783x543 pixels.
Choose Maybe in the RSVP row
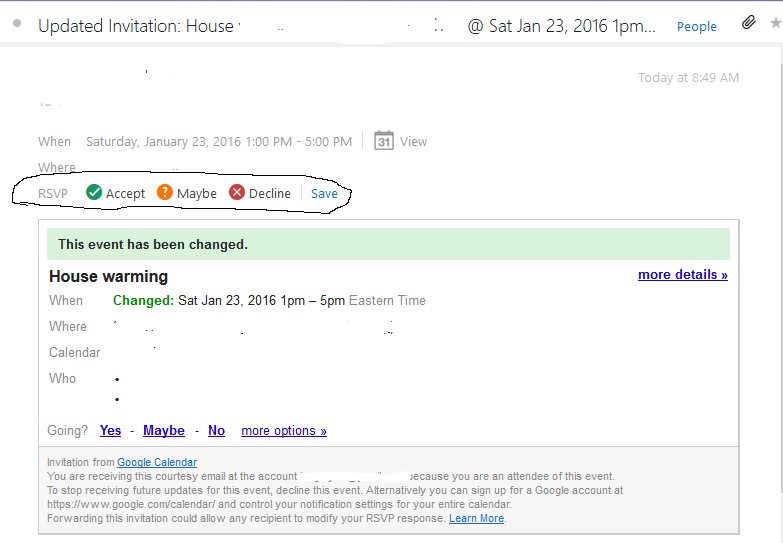(x=197, y=193)
